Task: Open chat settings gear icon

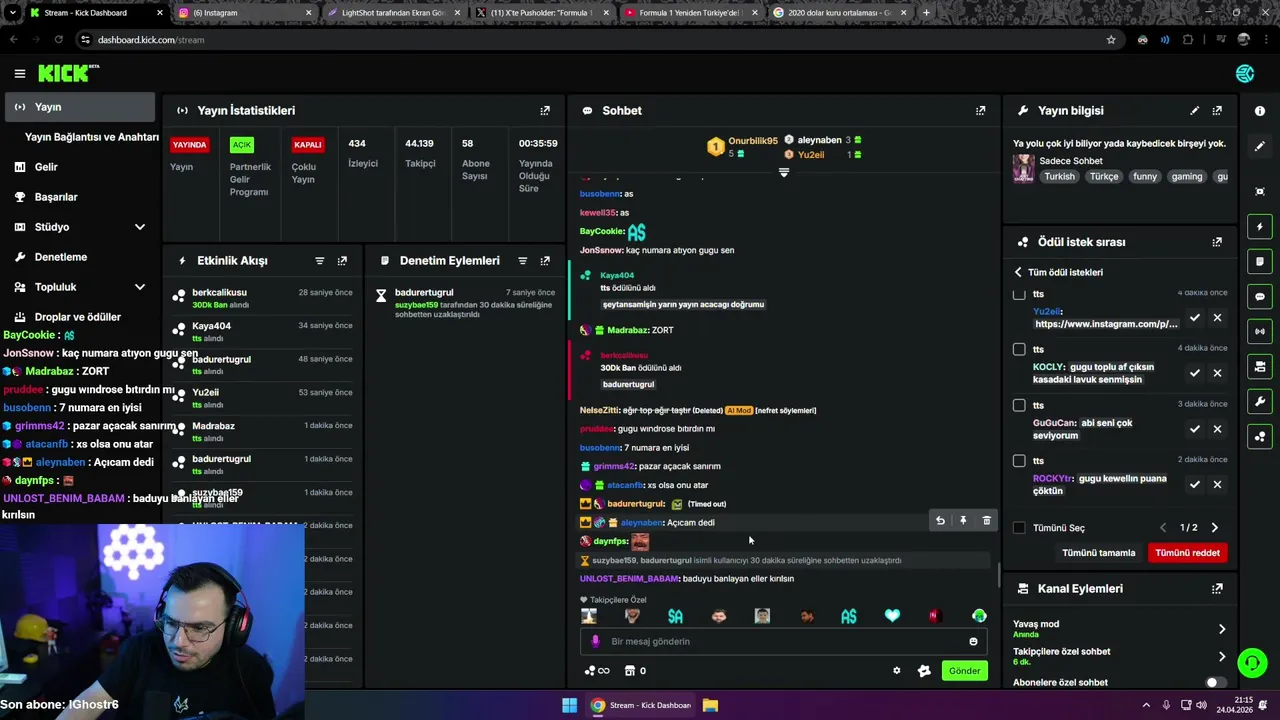Action: (896, 671)
